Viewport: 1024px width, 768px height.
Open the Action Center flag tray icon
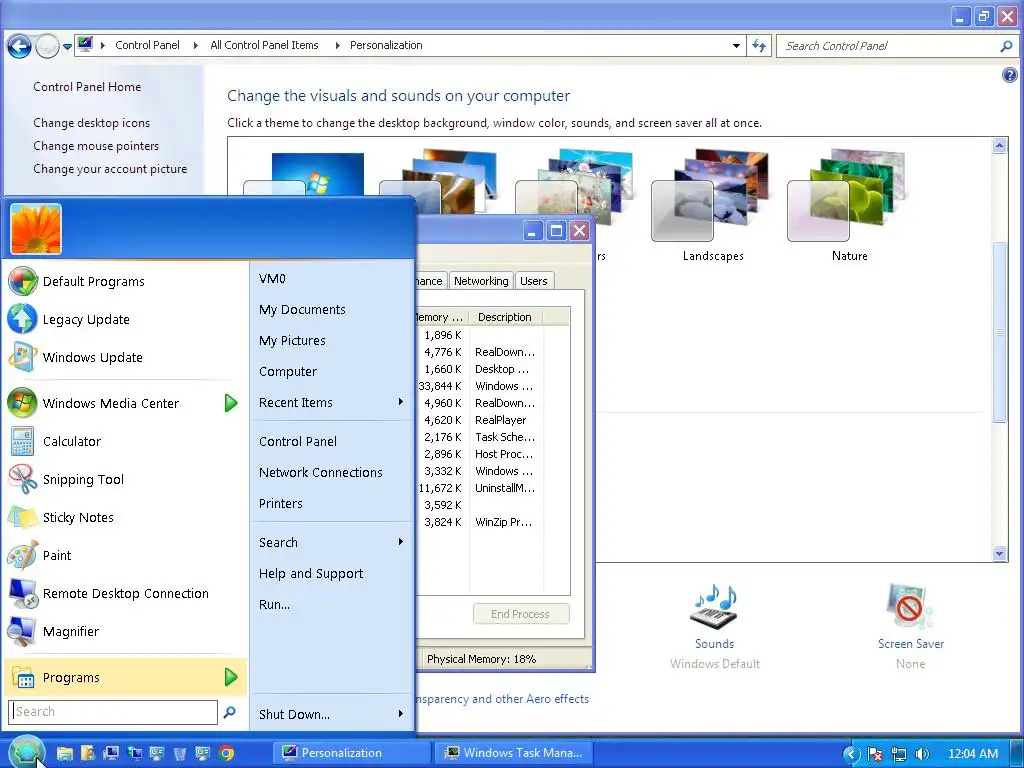[x=875, y=754]
